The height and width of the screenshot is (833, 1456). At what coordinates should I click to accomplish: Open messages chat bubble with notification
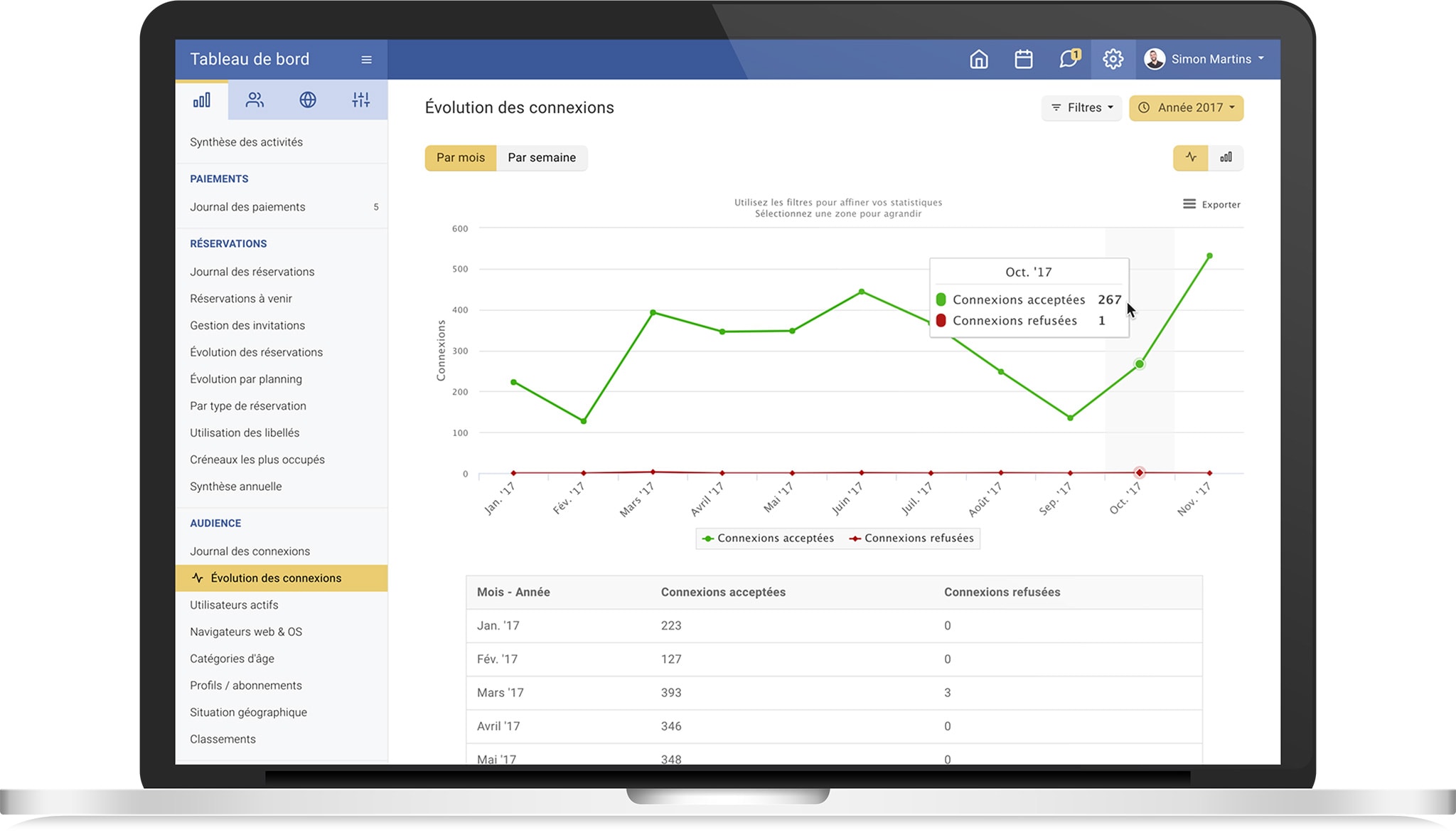click(1069, 59)
